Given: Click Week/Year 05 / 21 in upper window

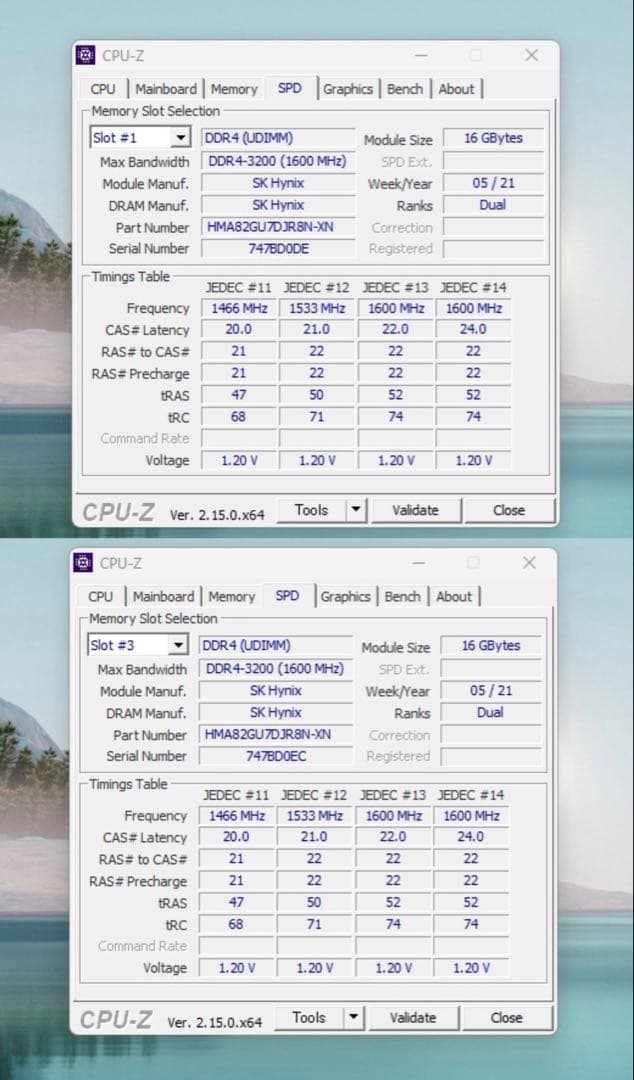Looking at the screenshot, I should click(x=493, y=183).
